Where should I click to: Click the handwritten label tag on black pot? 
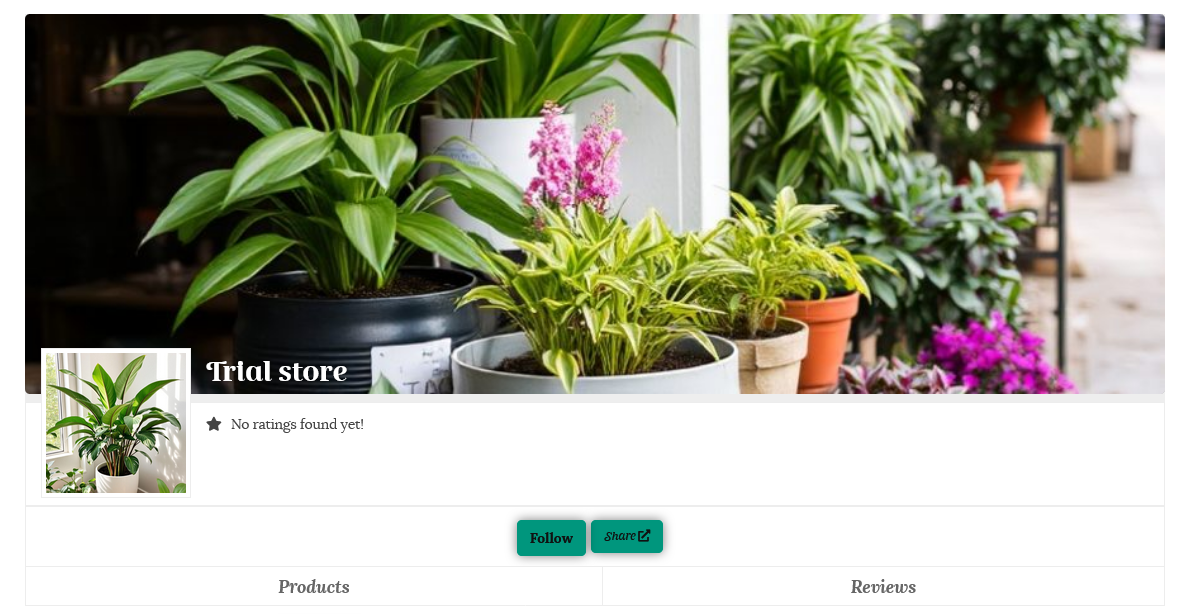click(x=412, y=366)
